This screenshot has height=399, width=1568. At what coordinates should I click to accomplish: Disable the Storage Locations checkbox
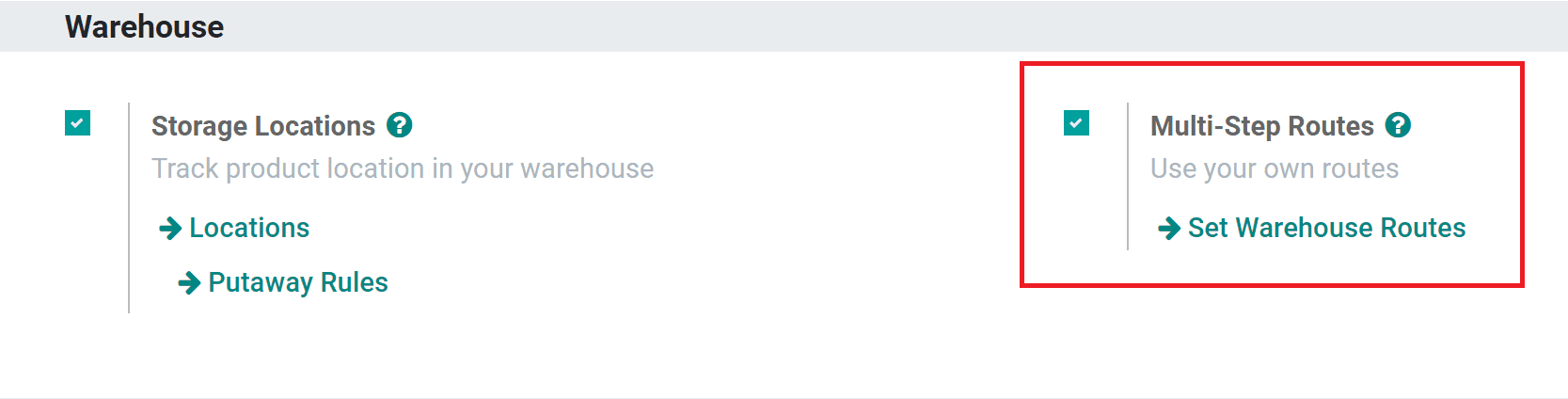point(78,123)
